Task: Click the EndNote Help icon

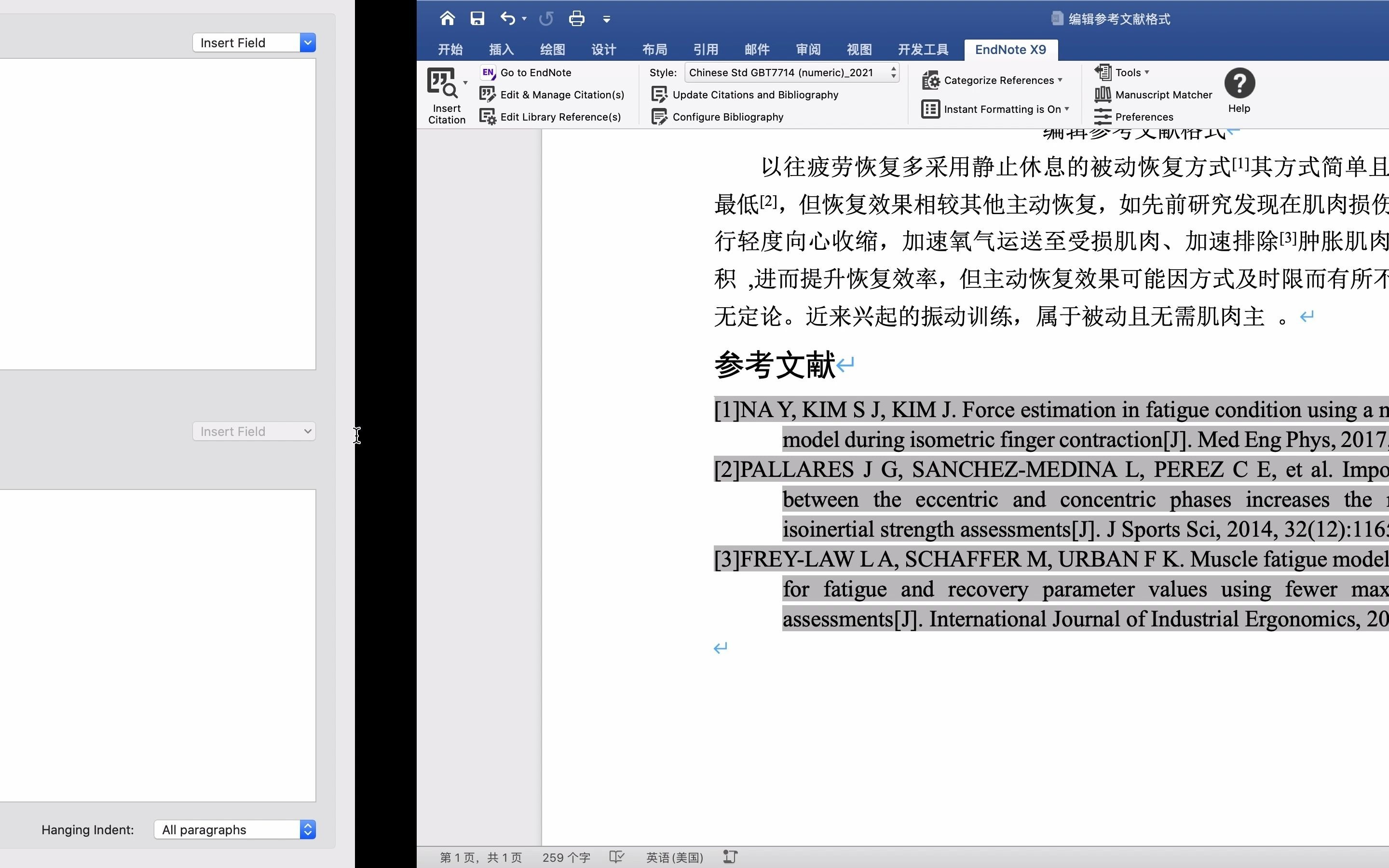Action: 1239,84
